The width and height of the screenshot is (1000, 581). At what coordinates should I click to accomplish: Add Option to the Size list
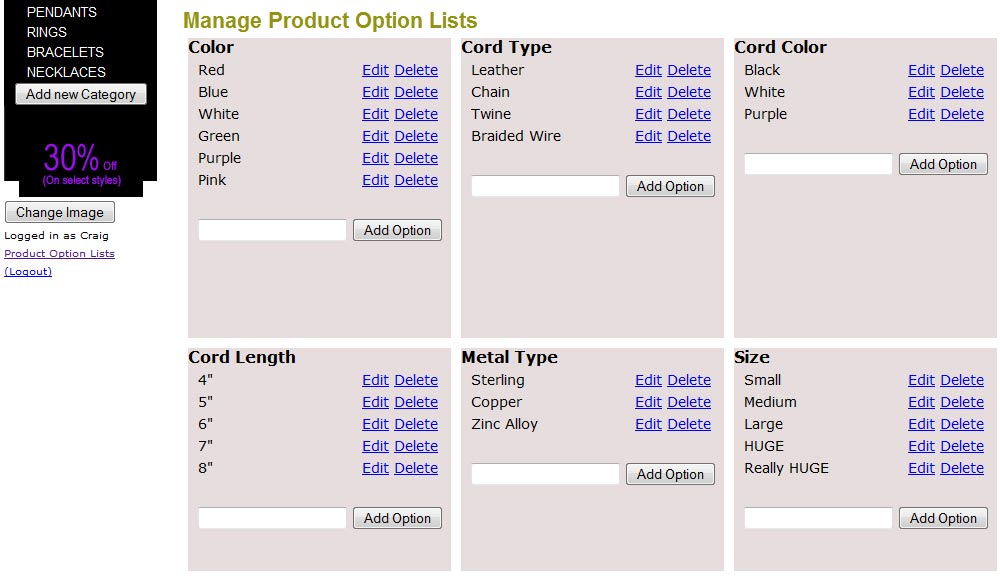(x=943, y=518)
